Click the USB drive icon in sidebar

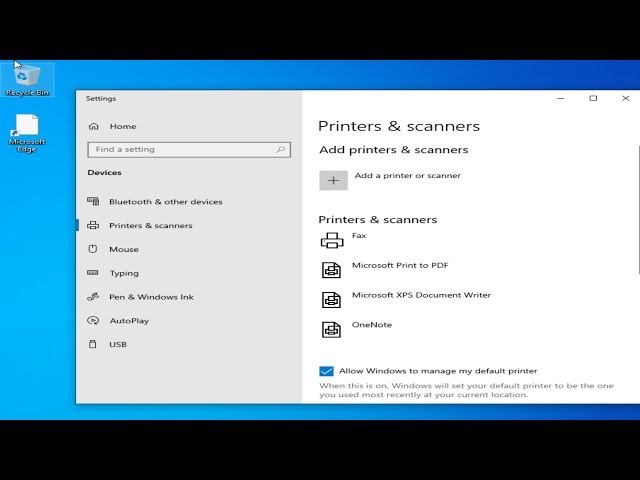click(93, 344)
